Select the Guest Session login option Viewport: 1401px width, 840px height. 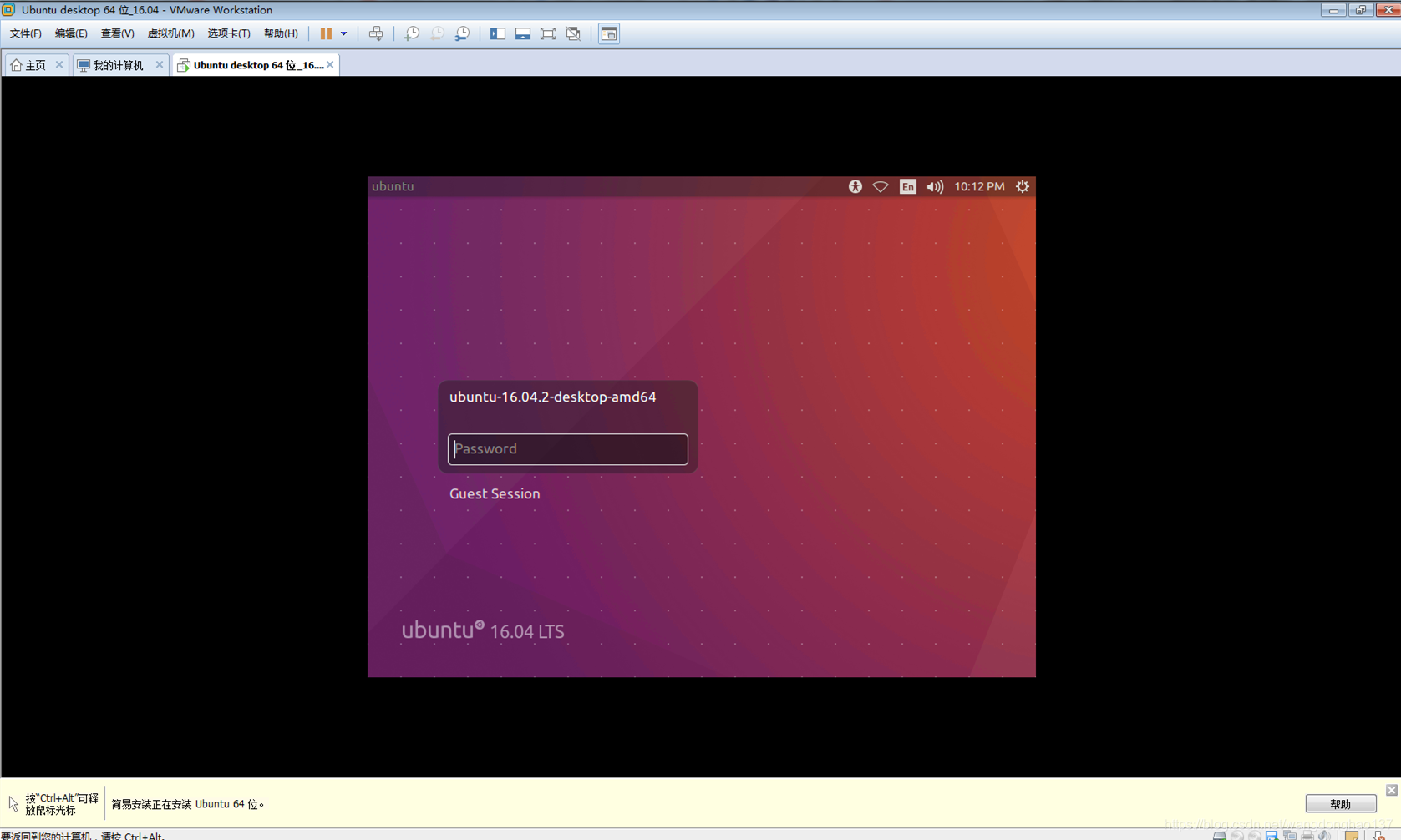pyautogui.click(x=495, y=493)
